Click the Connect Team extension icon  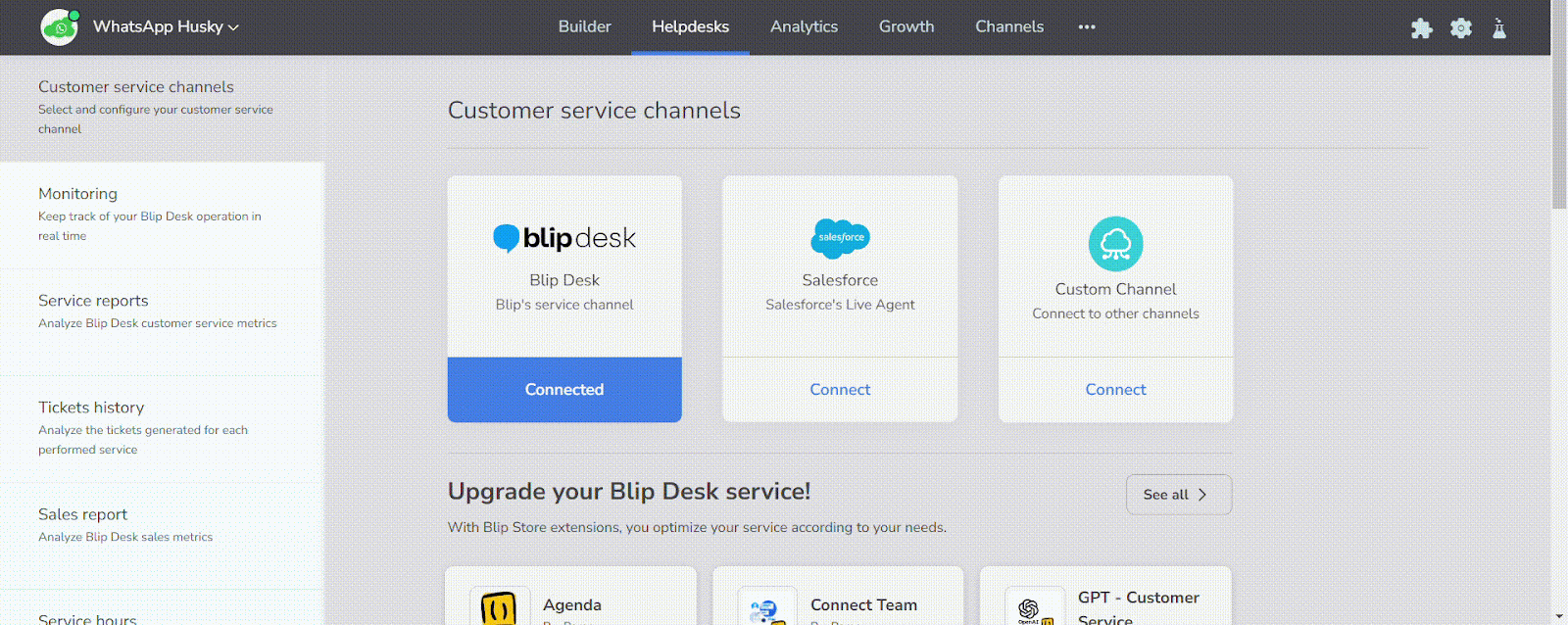(767, 607)
